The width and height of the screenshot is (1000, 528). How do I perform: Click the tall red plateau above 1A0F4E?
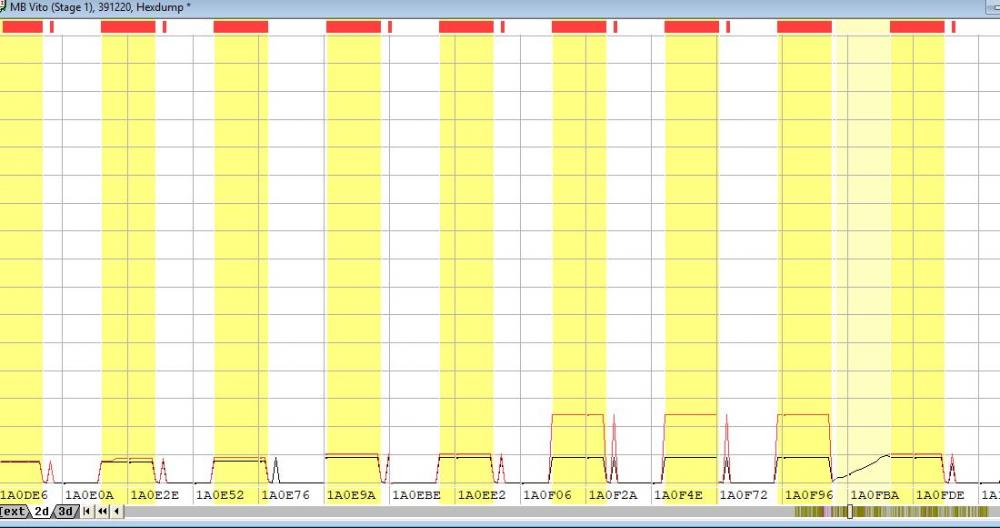pyautogui.click(x=691, y=414)
